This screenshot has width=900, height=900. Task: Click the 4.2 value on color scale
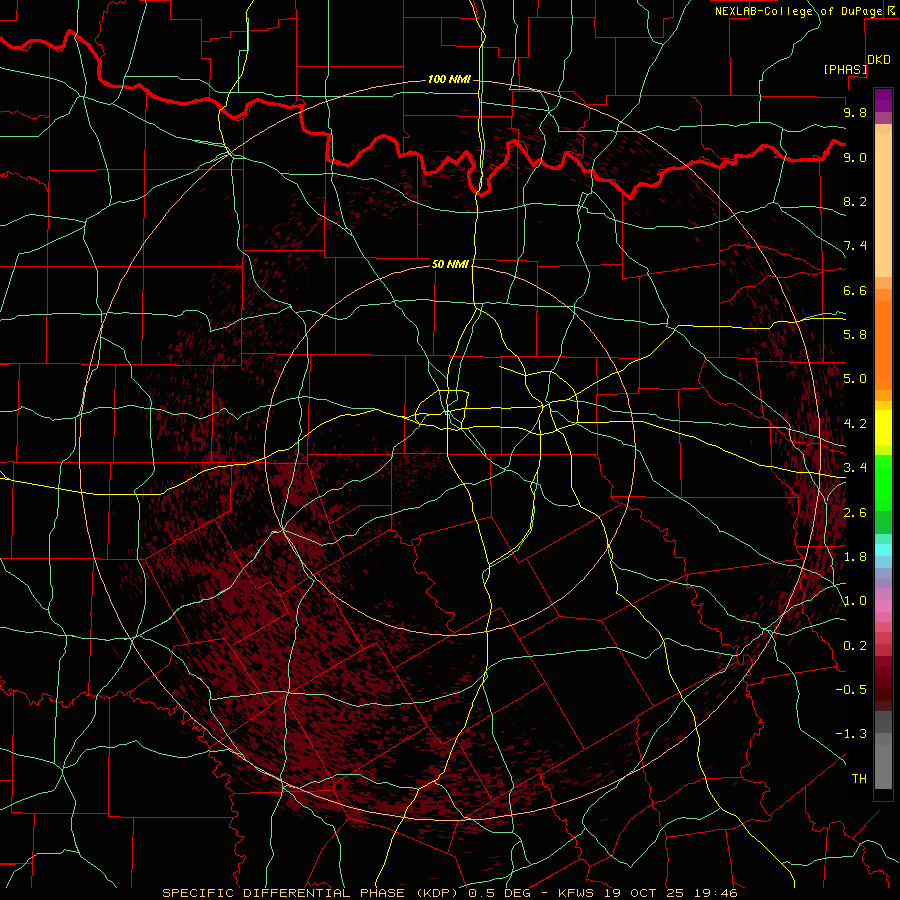[855, 424]
